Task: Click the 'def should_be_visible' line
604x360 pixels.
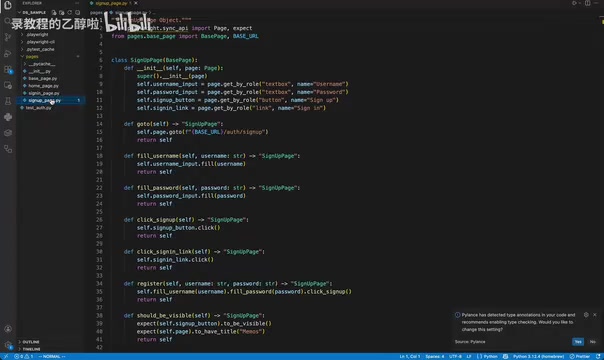Action: point(194,315)
